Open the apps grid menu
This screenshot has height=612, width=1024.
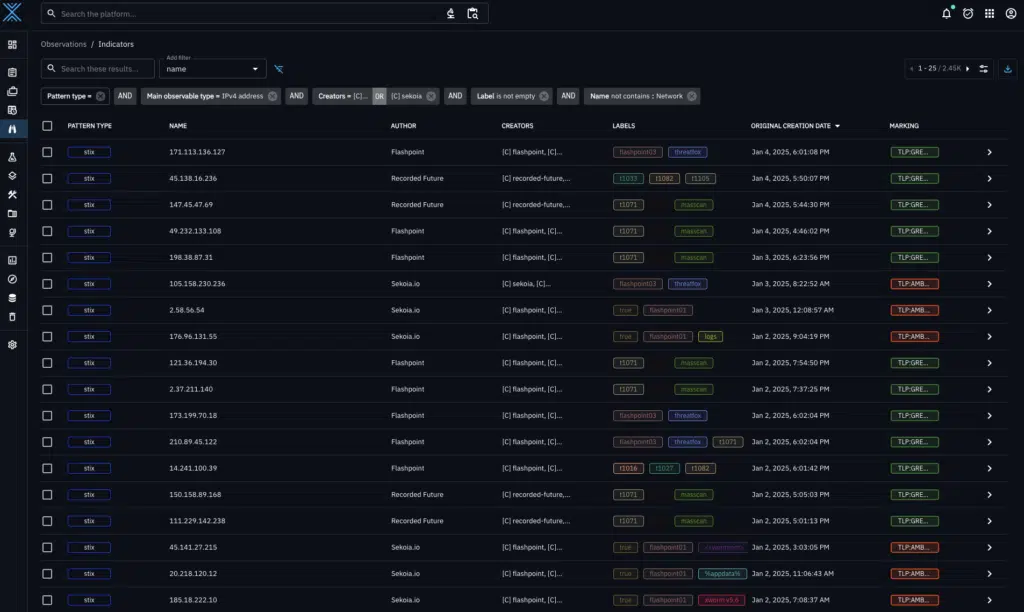pos(990,14)
